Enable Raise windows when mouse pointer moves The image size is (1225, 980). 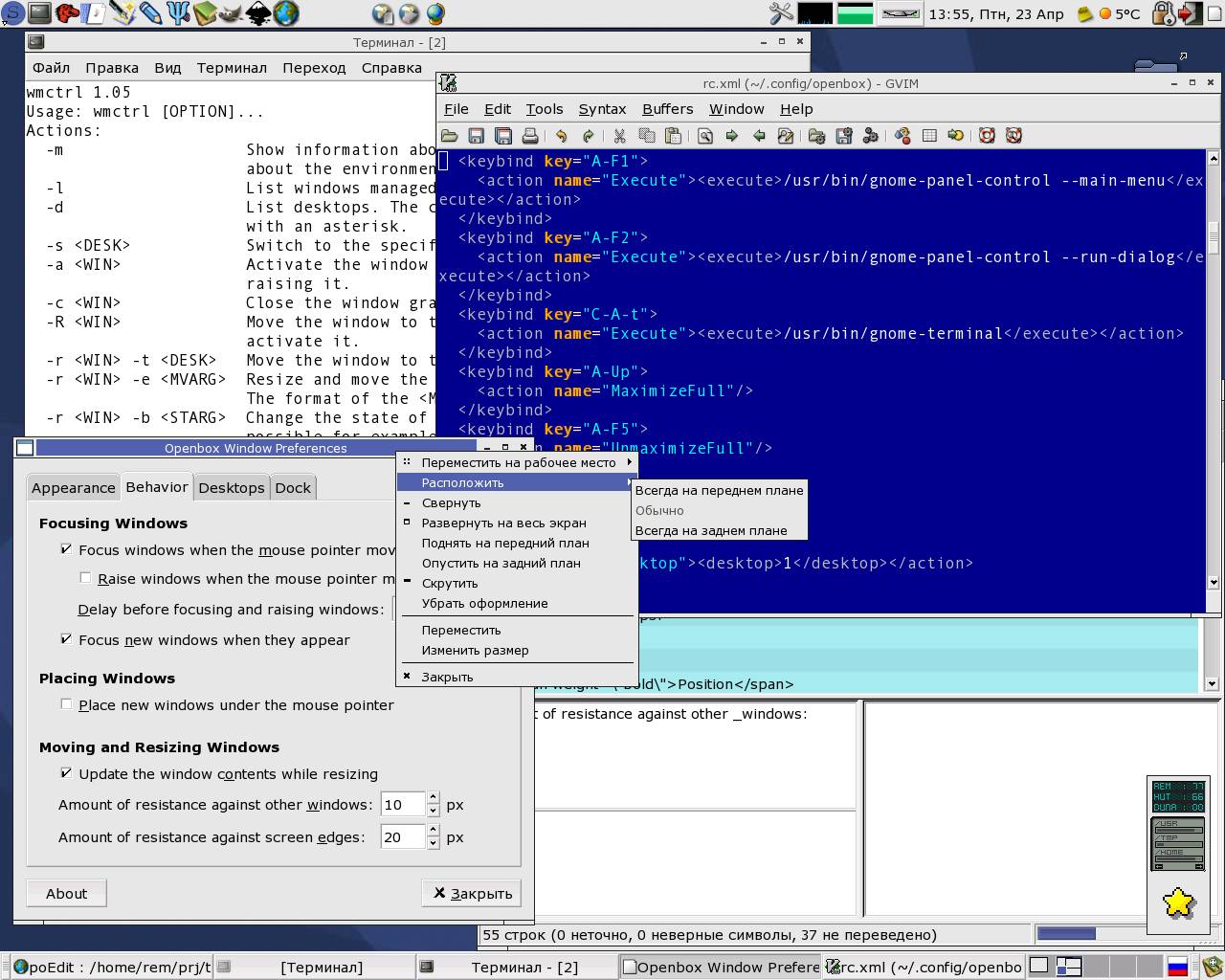pyautogui.click(x=85, y=578)
